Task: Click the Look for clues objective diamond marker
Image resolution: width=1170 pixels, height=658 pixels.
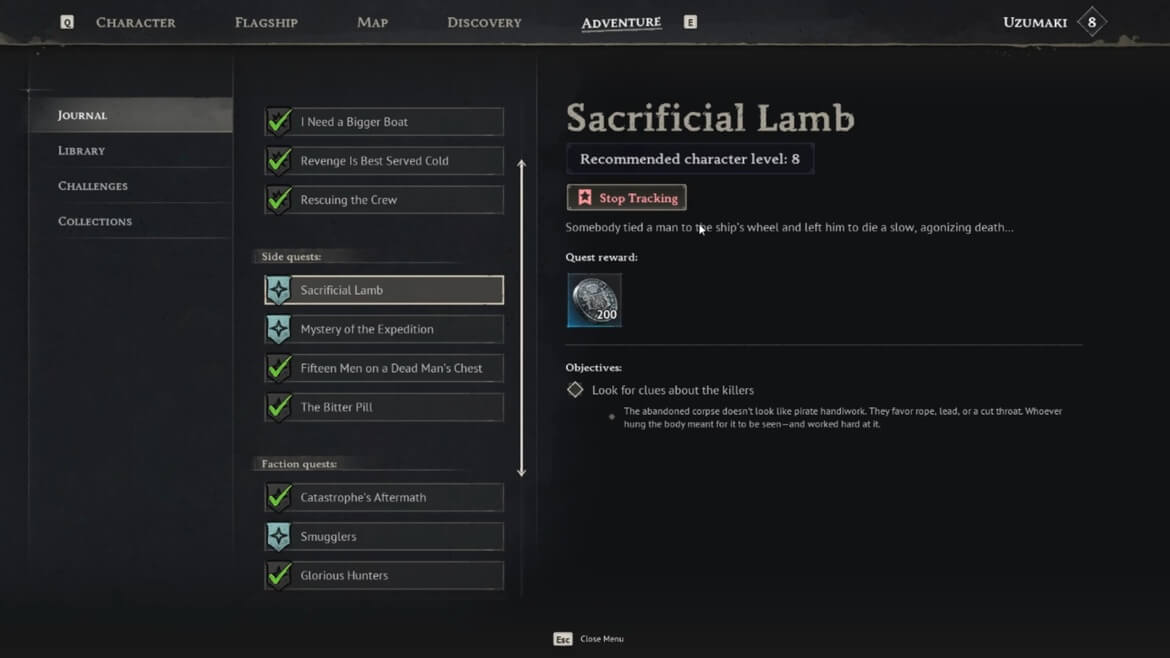Action: click(x=575, y=390)
